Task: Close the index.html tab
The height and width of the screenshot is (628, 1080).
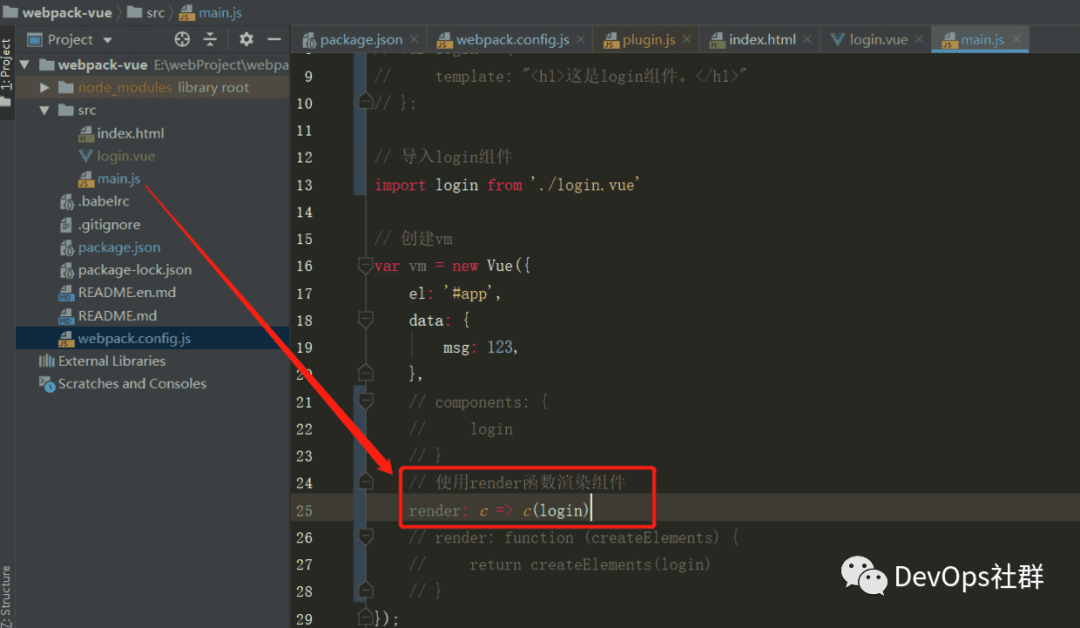Action: 807,40
